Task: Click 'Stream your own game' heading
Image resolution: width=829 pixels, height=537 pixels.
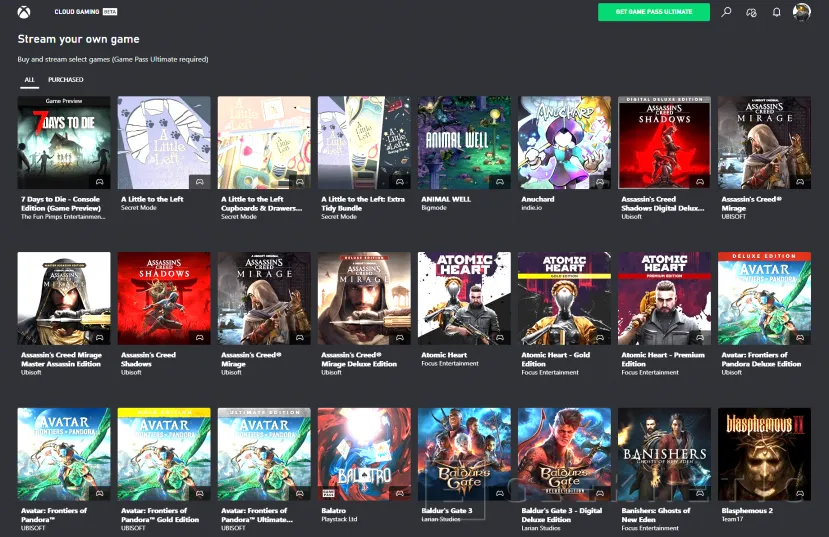Action: pyautogui.click(x=78, y=39)
